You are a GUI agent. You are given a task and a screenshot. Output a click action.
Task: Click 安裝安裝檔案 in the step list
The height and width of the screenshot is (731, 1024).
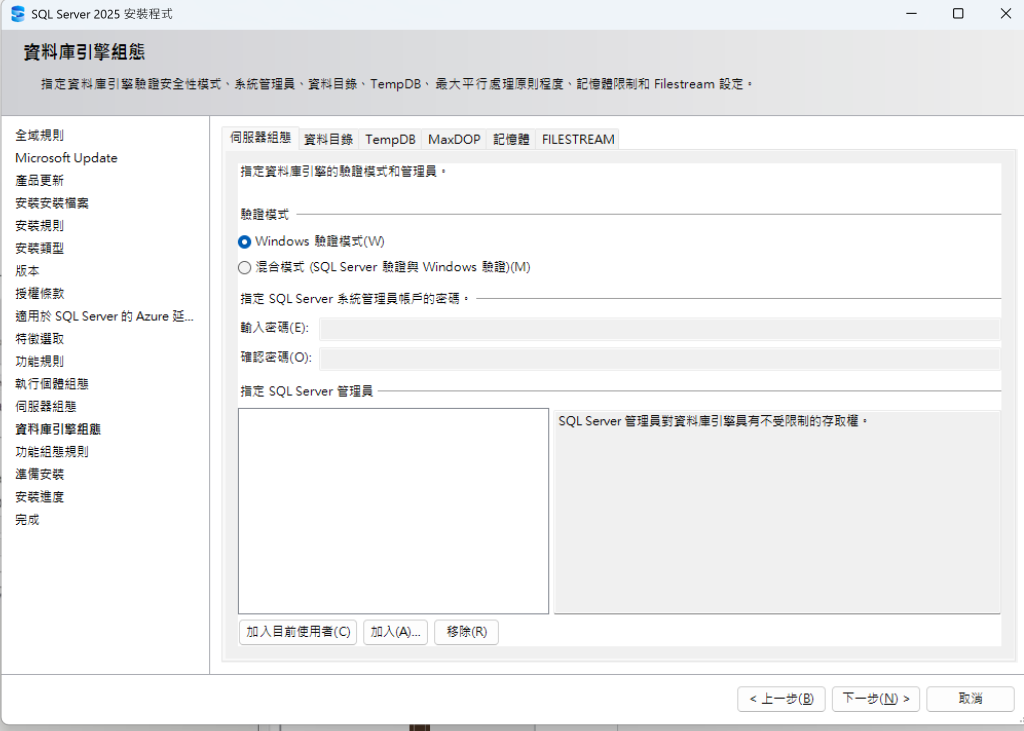tap(52, 203)
